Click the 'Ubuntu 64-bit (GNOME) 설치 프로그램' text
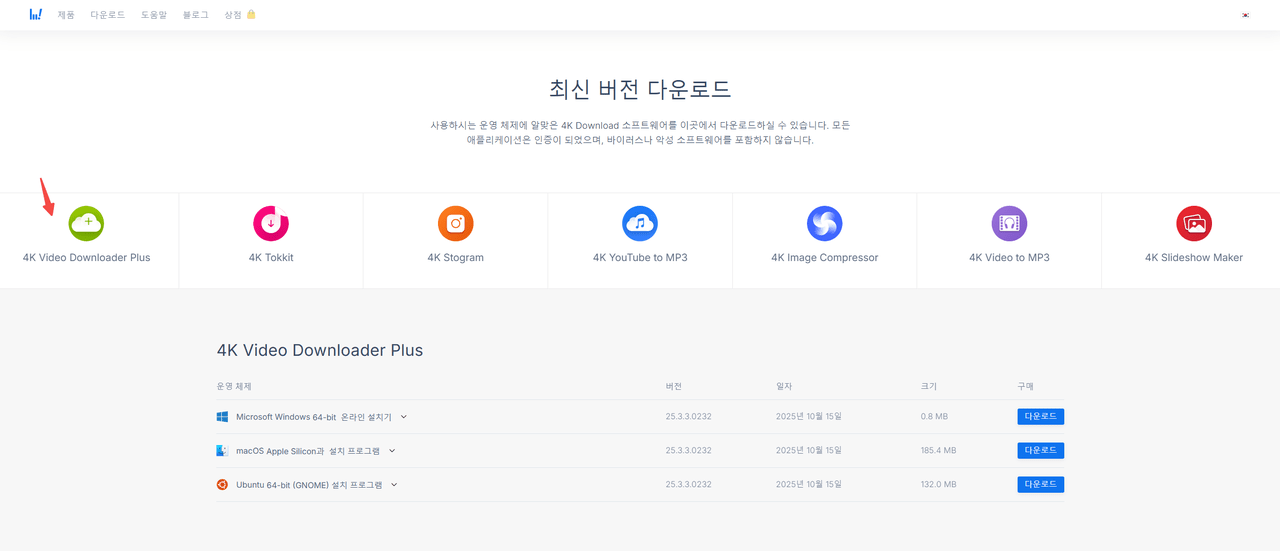1280x551 pixels. [x=309, y=485]
